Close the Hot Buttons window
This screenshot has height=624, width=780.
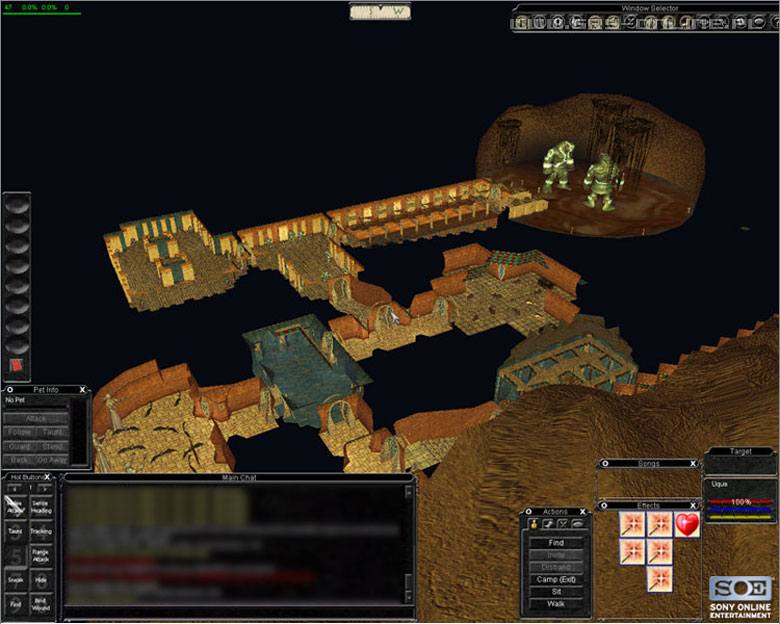pos(47,477)
